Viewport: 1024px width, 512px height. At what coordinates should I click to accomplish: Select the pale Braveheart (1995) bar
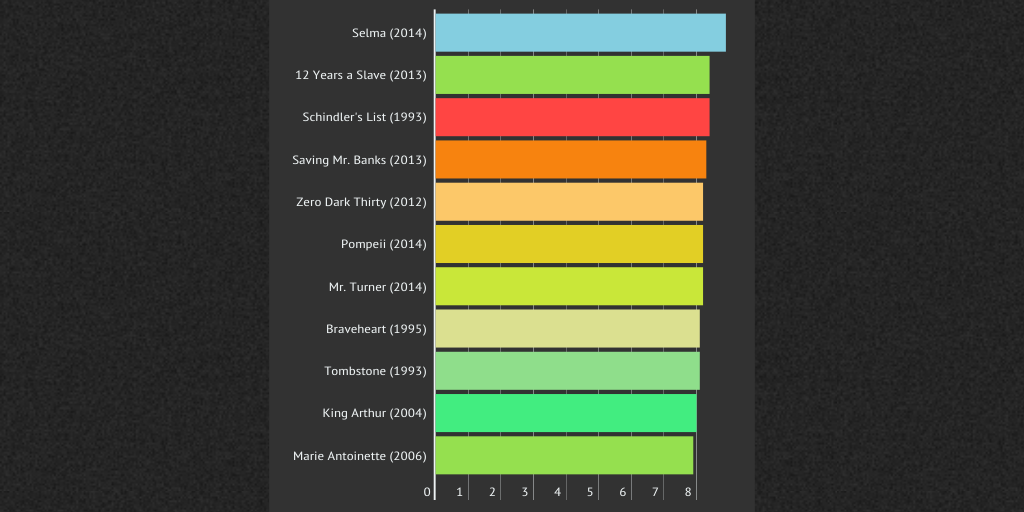(567, 329)
